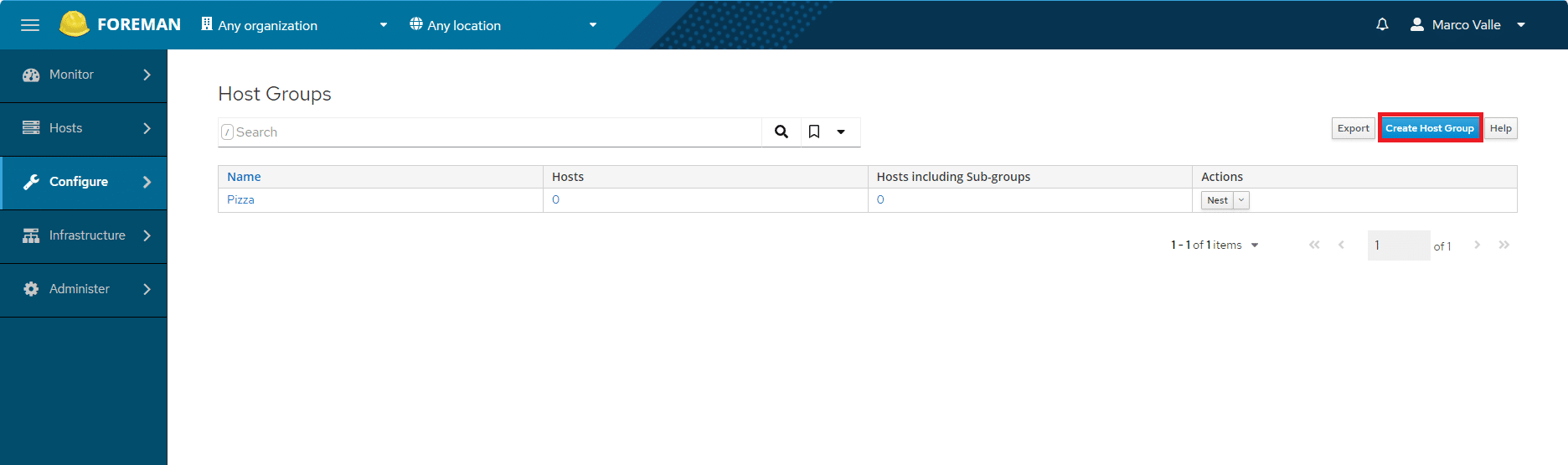
Task: Open Nest action dropdown for Pizza
Action: point(1241,200)
